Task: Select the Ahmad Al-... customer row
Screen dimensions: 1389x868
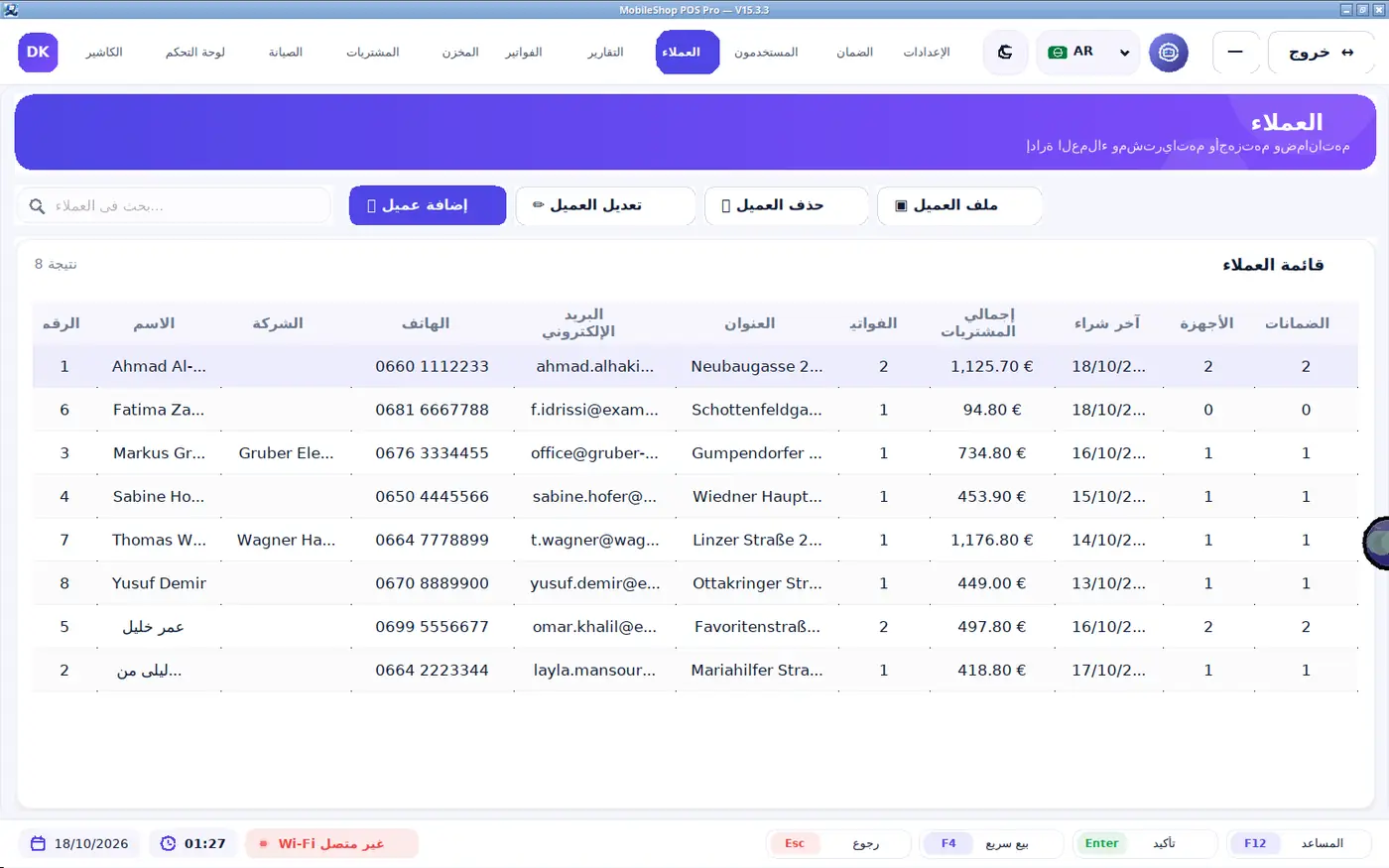Action: (694, 366)
